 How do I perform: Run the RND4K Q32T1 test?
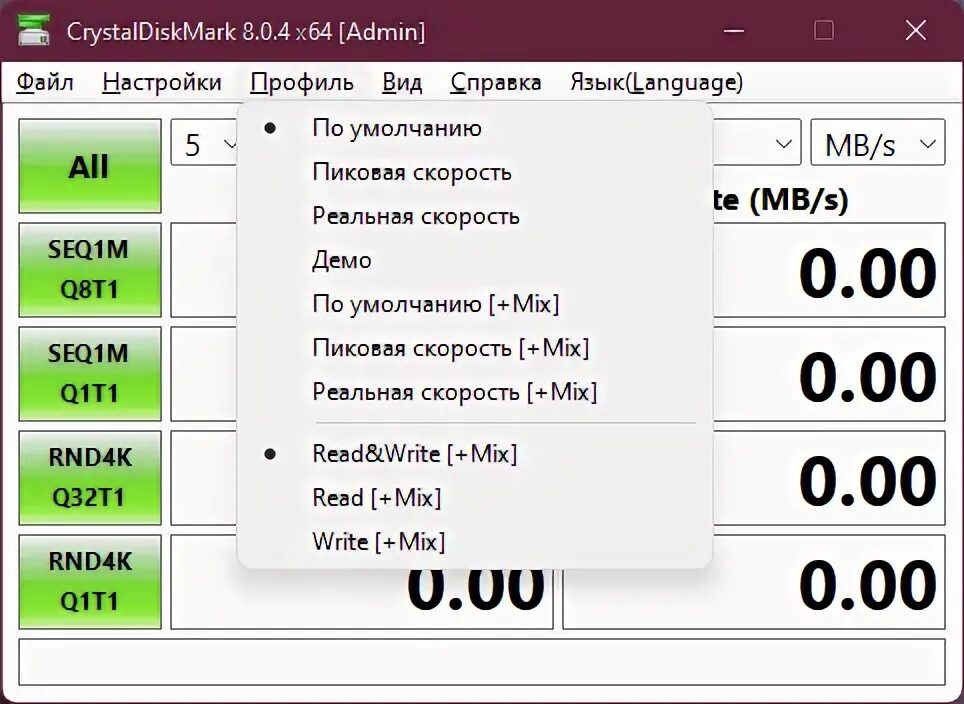[x=90, y=478]
